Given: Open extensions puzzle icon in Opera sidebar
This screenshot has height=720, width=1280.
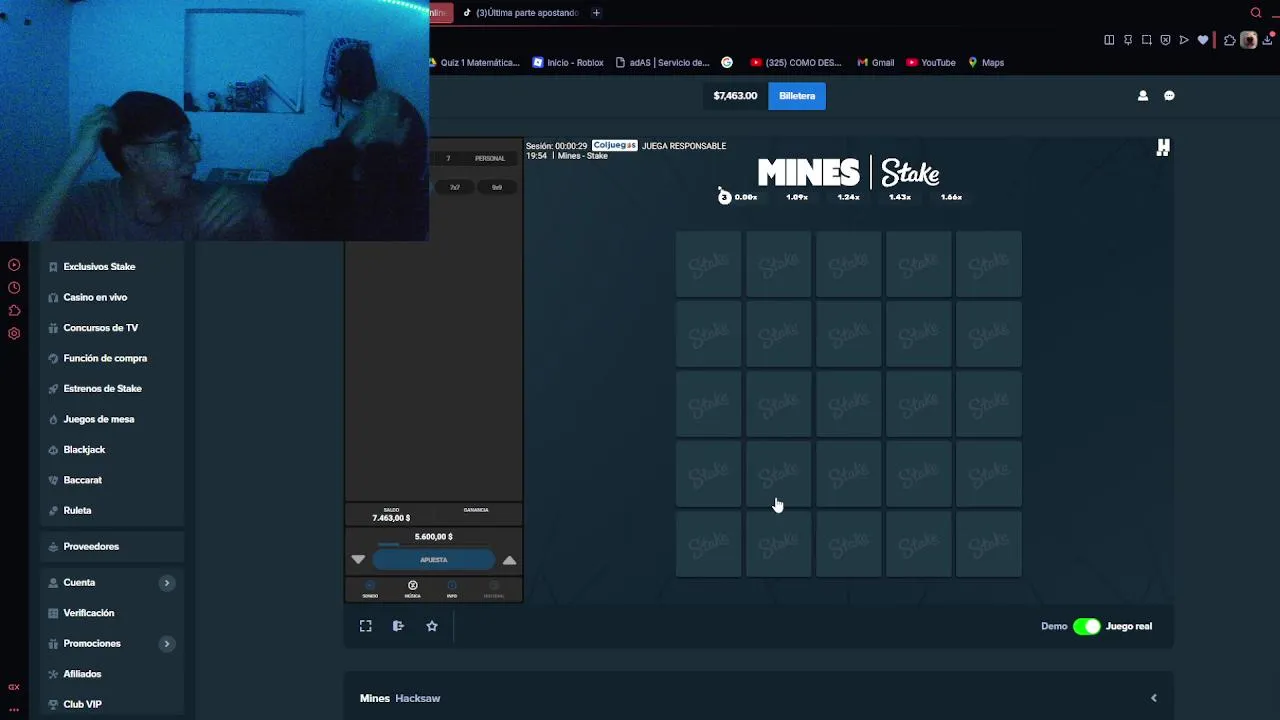Looking at the screenshot, I should pos(14,311).
